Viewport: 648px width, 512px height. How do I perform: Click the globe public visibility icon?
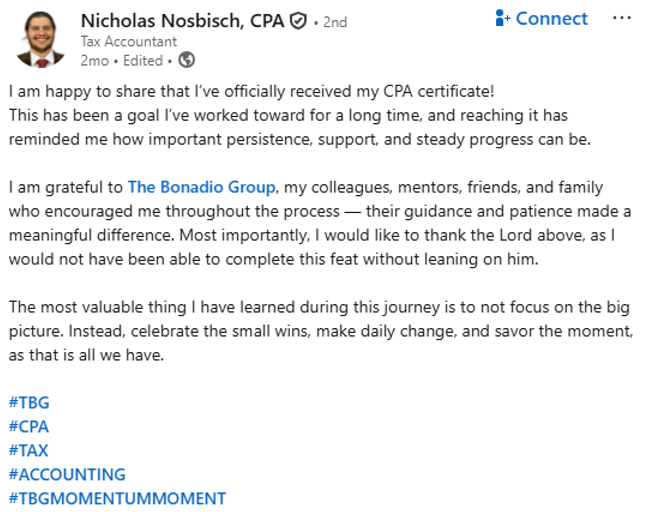[186, 60]
